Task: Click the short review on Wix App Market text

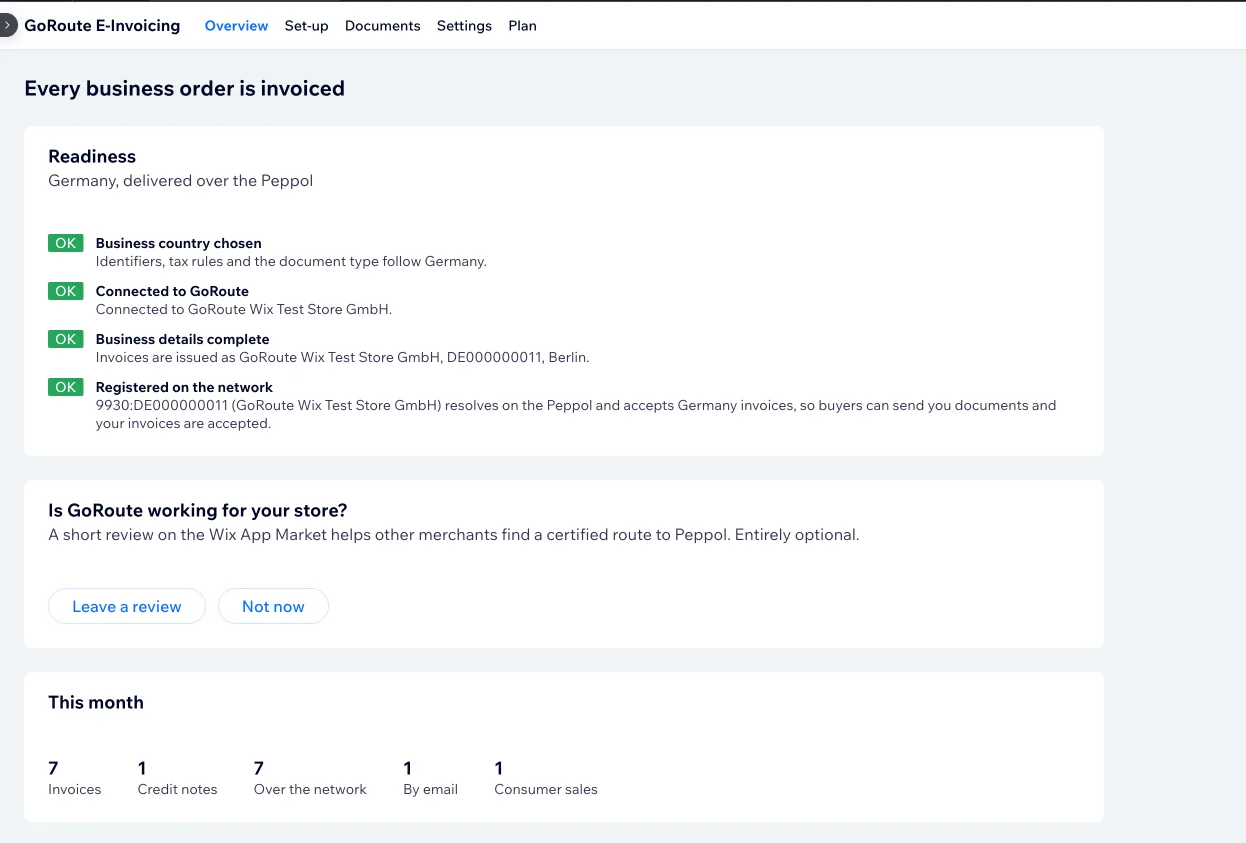Action: coord(454,535)
